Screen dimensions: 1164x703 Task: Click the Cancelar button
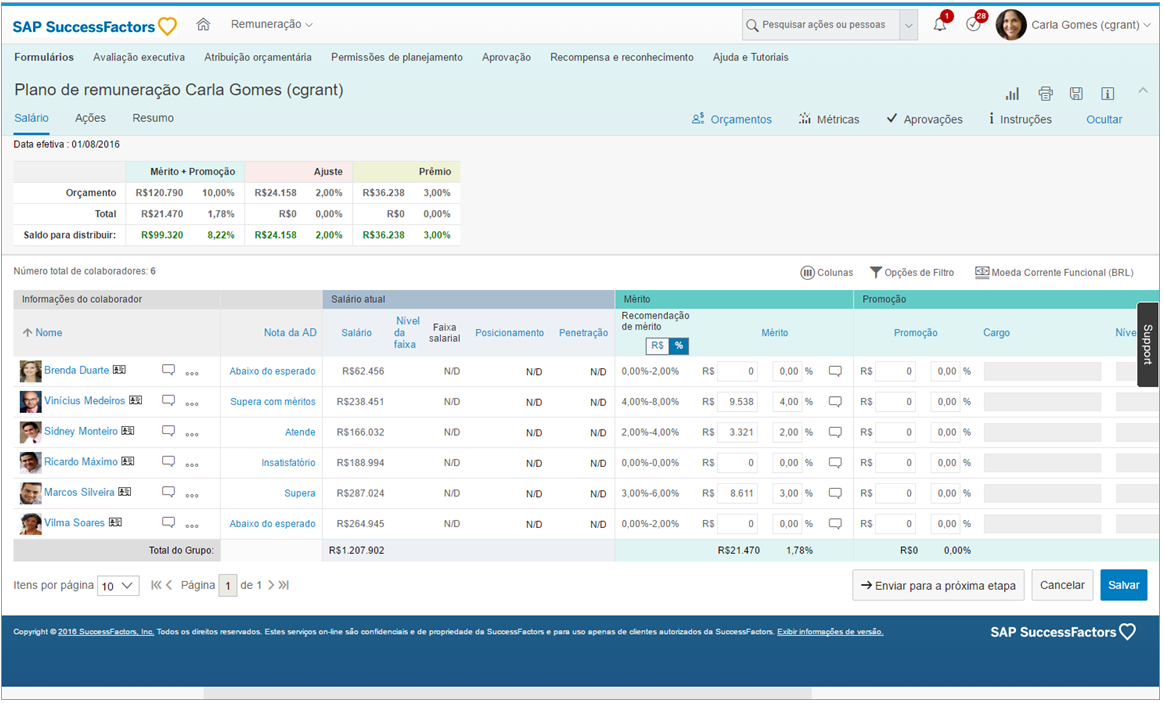[1062, 585]
